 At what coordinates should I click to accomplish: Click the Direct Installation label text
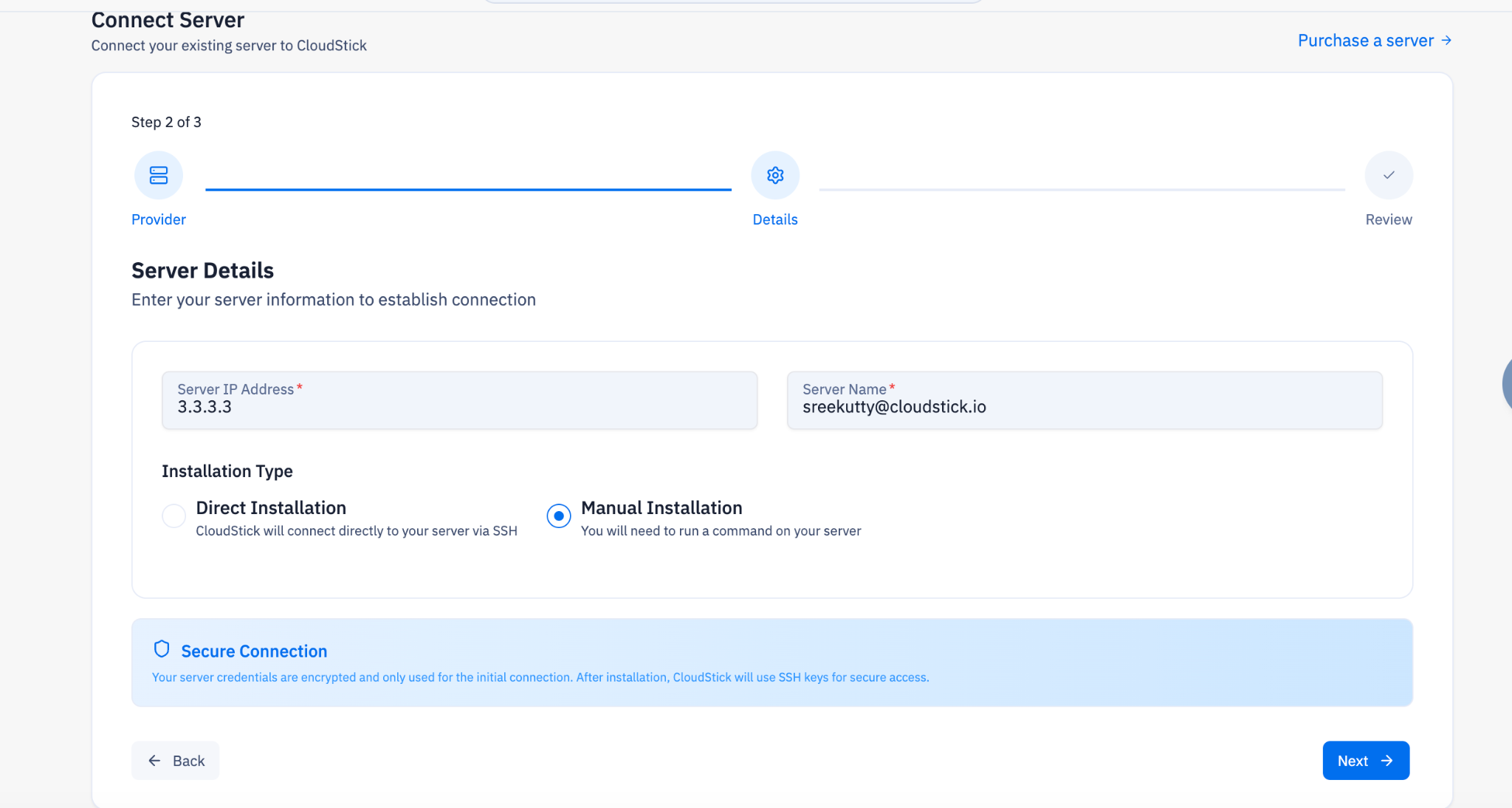click(x=271, y=508)
